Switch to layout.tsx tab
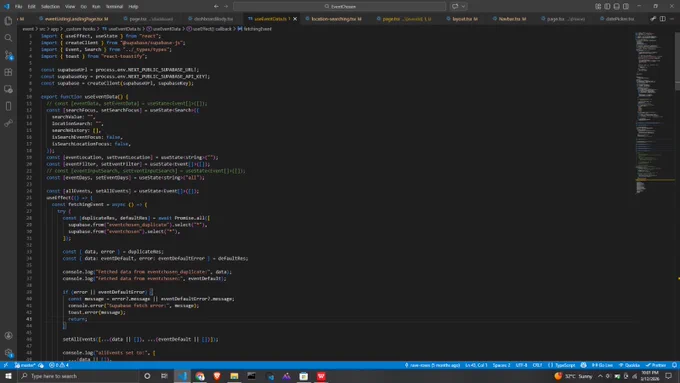Image resolution: width=680 pixels, height=383 pixels. coord(462,19)
